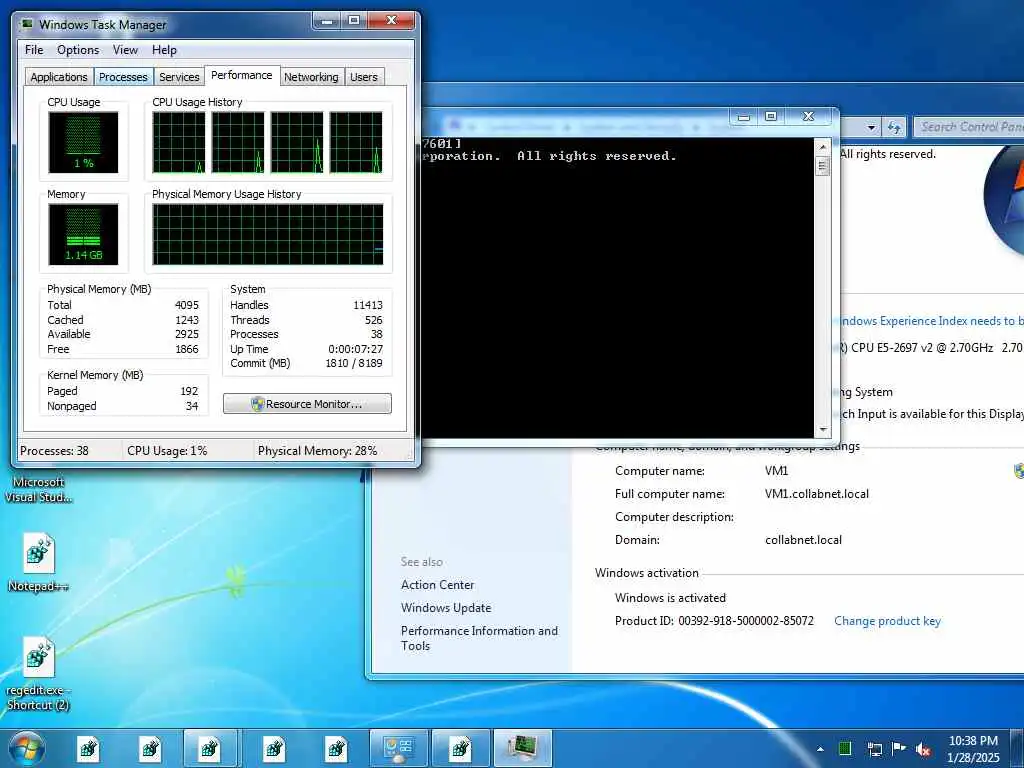The width and height of the screenshot is (1024, 768).
Task: Open the Options menu in Task Manager
Action: click(x=78, y=50)
